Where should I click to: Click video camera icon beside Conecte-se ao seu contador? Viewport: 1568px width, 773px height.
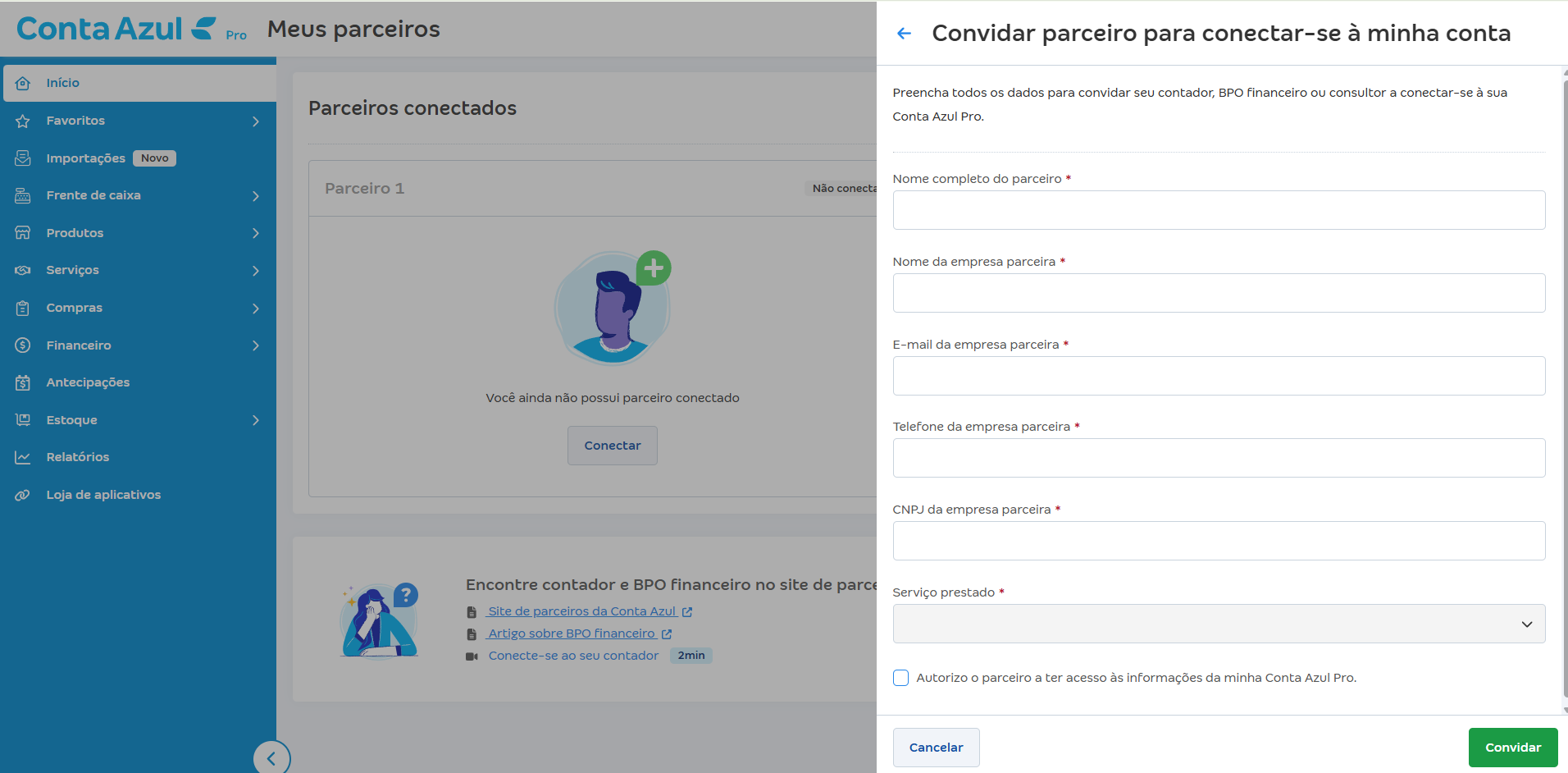point(472,656)
